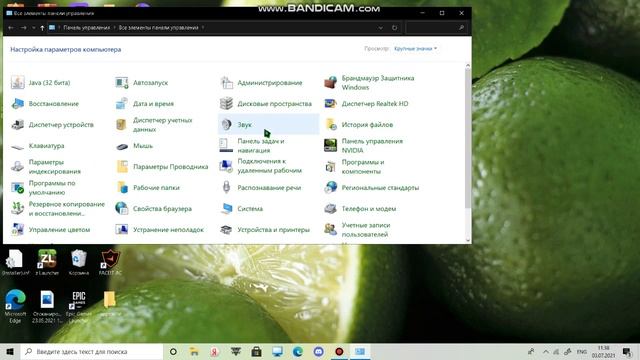Click Учетные записи пользователей link

tap(366, 230)
